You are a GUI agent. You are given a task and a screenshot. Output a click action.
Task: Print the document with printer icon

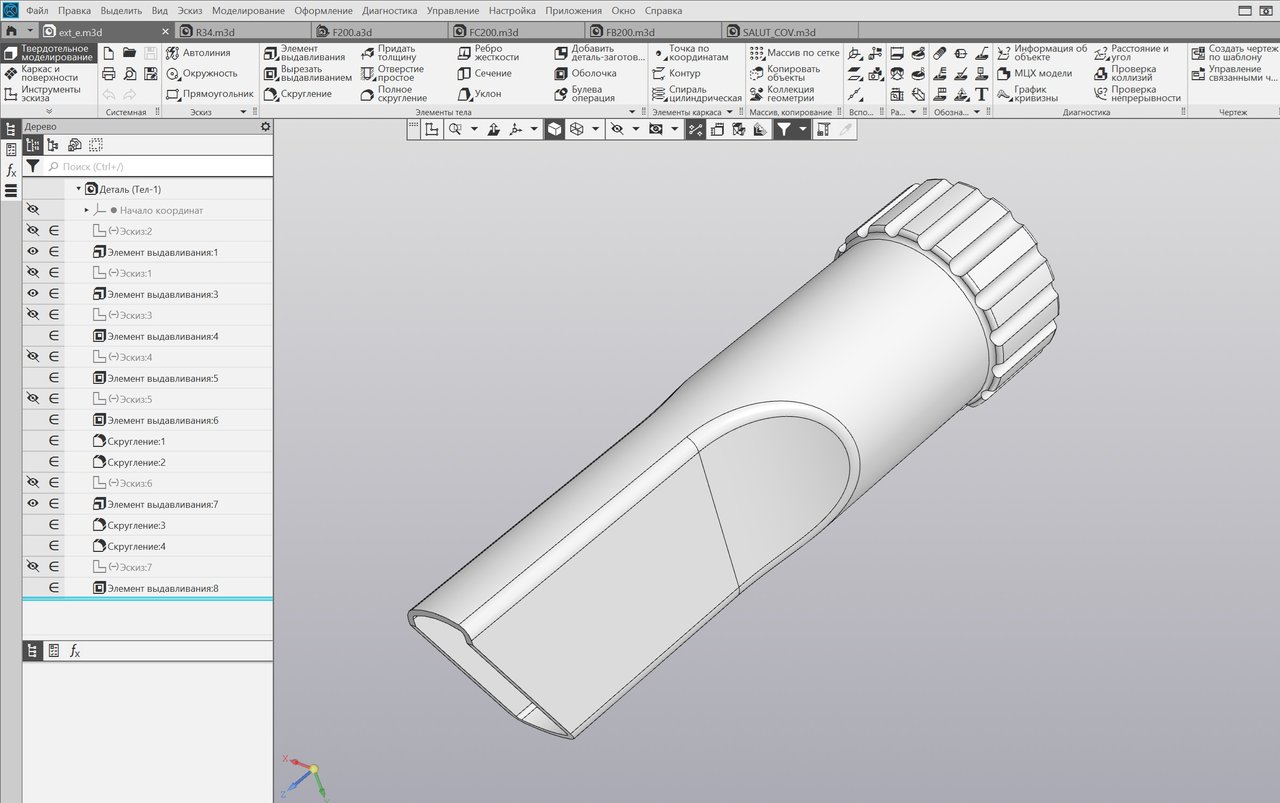[108, 73]
